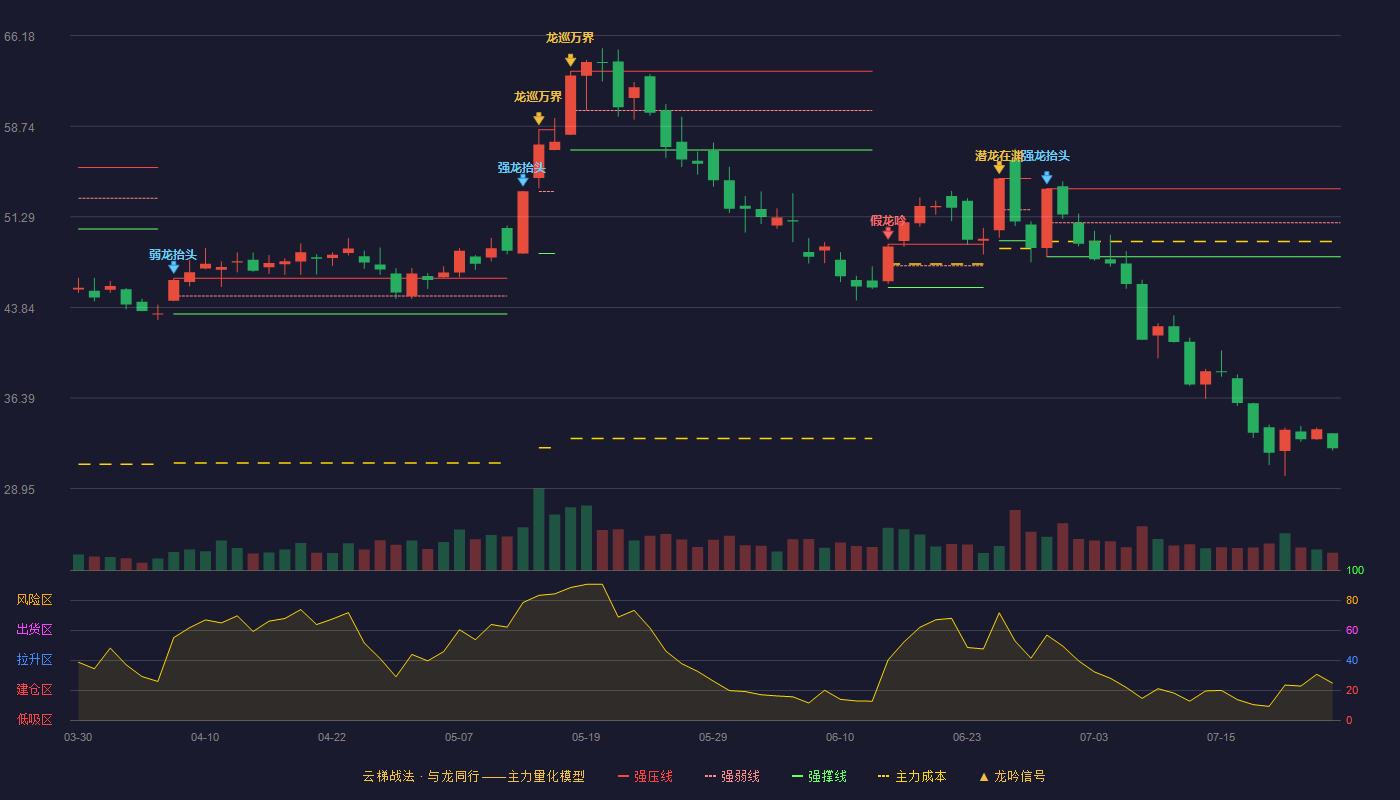
Task: Click the 05-19 date label
Action: tap(586, 737)
